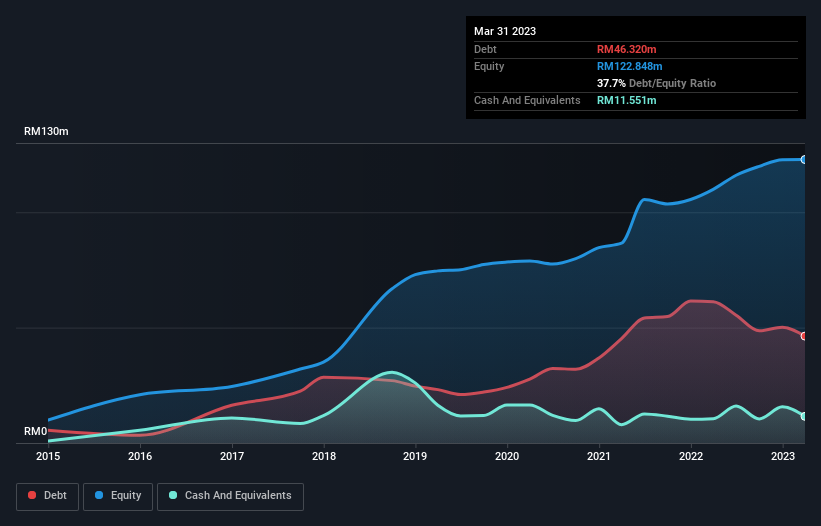
Task: Click the RM122.848m equity value
Action: tap(629, 66)
